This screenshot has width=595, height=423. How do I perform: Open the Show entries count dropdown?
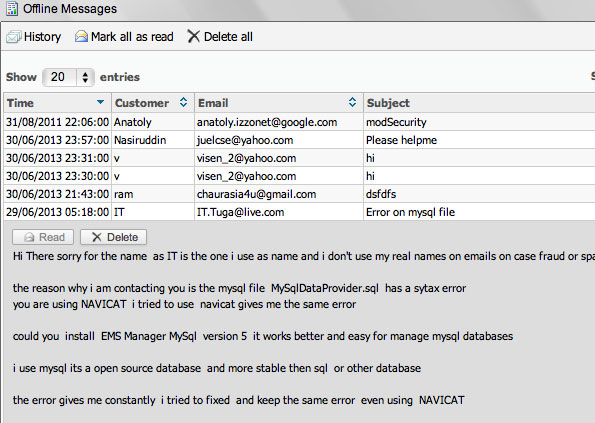pyautogui.click(x=68, y=77)
